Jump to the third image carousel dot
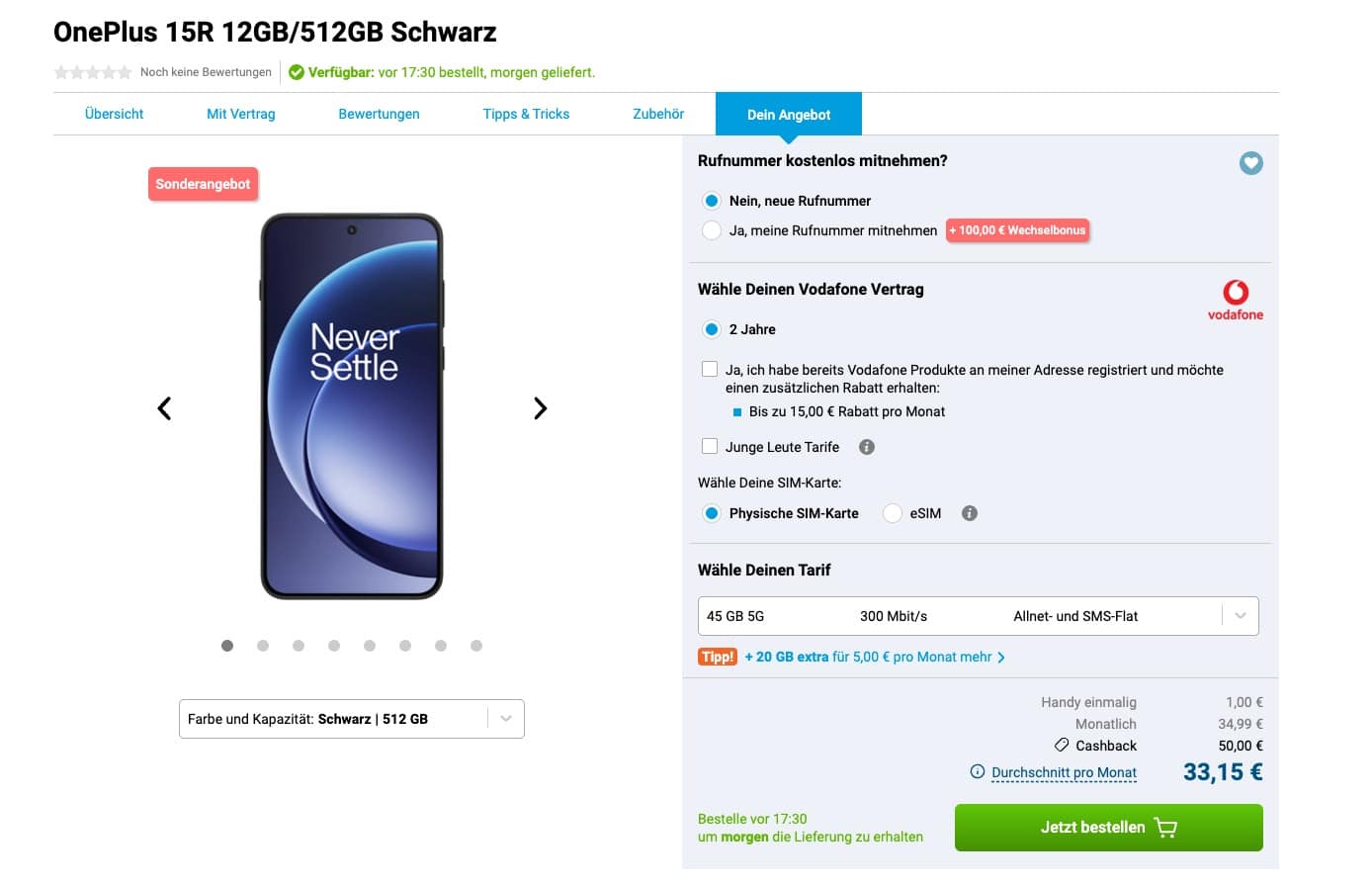This screenshot has width=1372, height=888. [x=299, y=646]
